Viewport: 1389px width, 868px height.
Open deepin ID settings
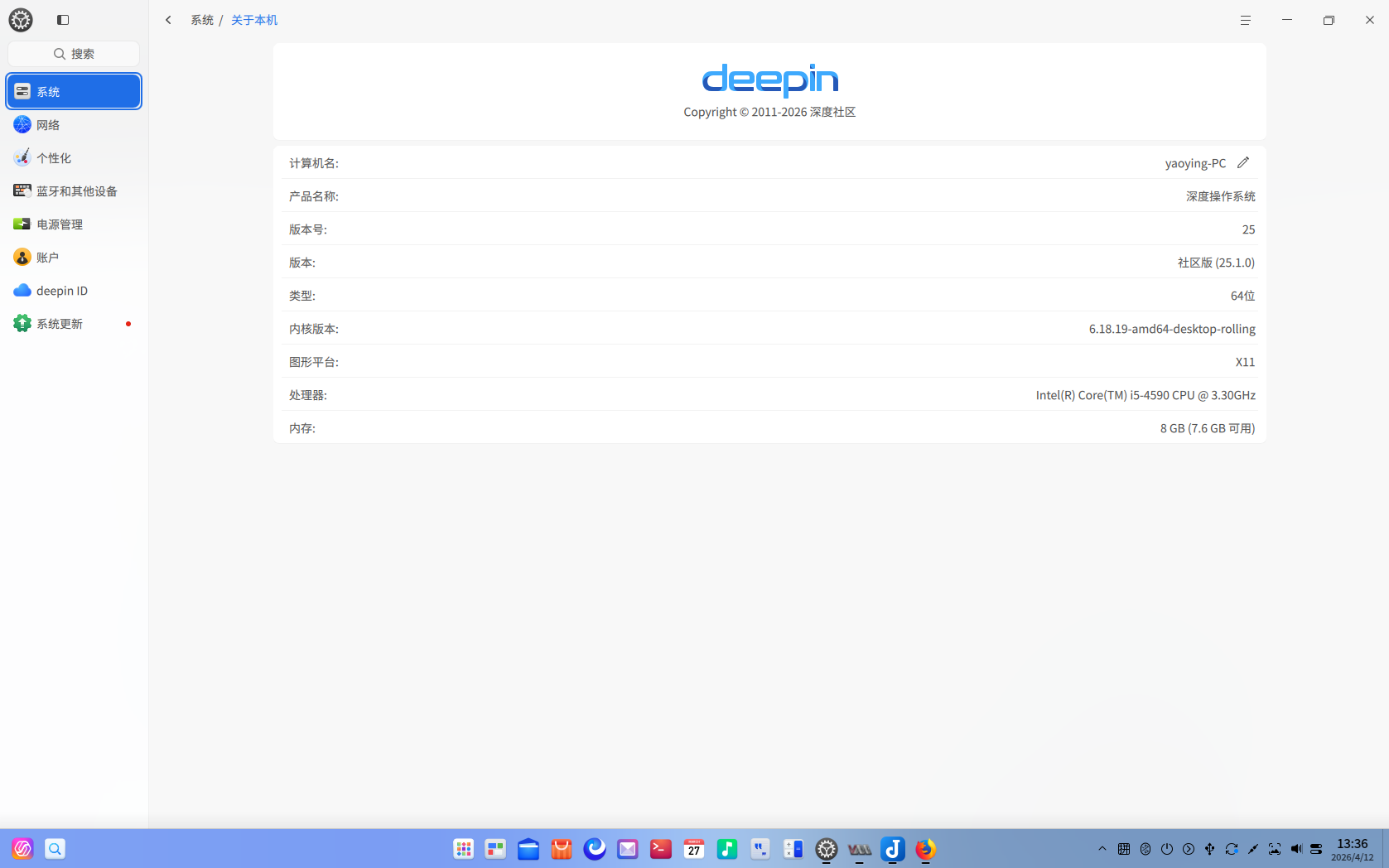(74, 290)
